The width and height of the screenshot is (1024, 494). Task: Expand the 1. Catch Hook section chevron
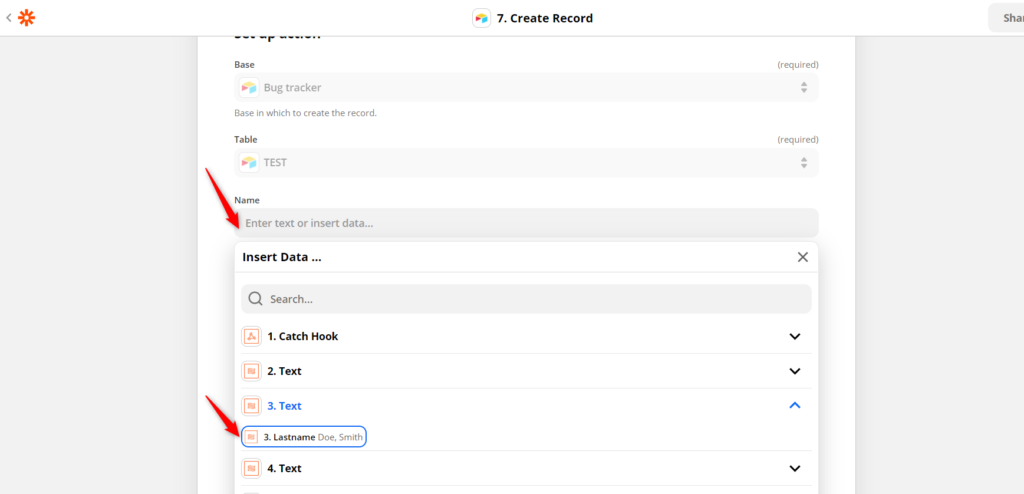(795, 337)
